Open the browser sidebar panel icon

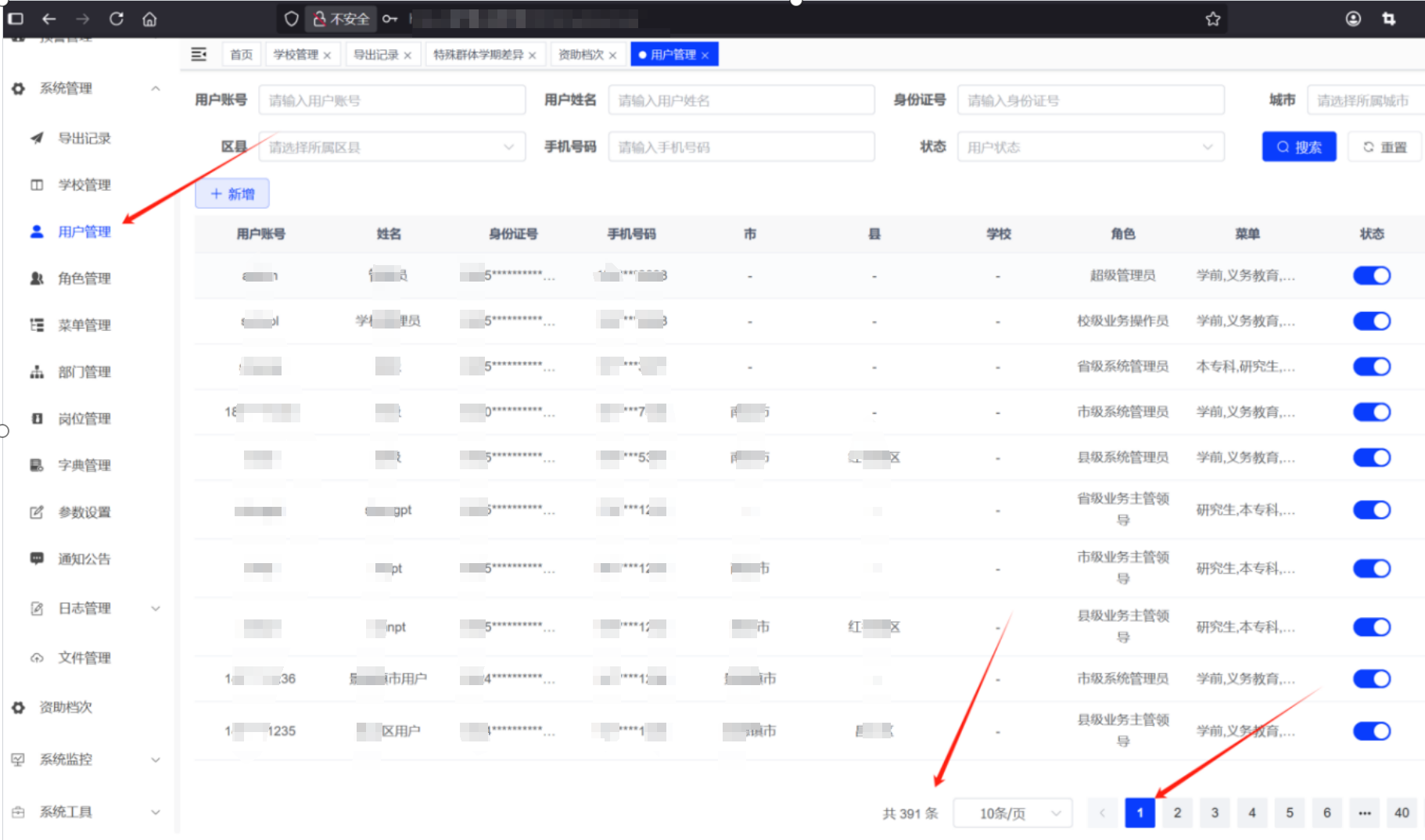(x=16, y=19)
